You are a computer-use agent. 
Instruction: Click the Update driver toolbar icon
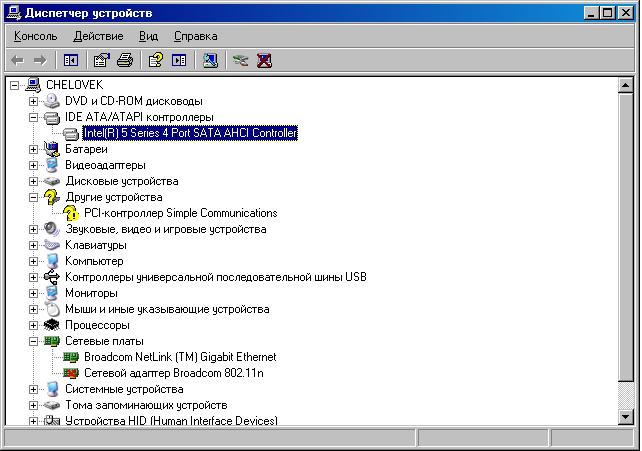point(240,61)
